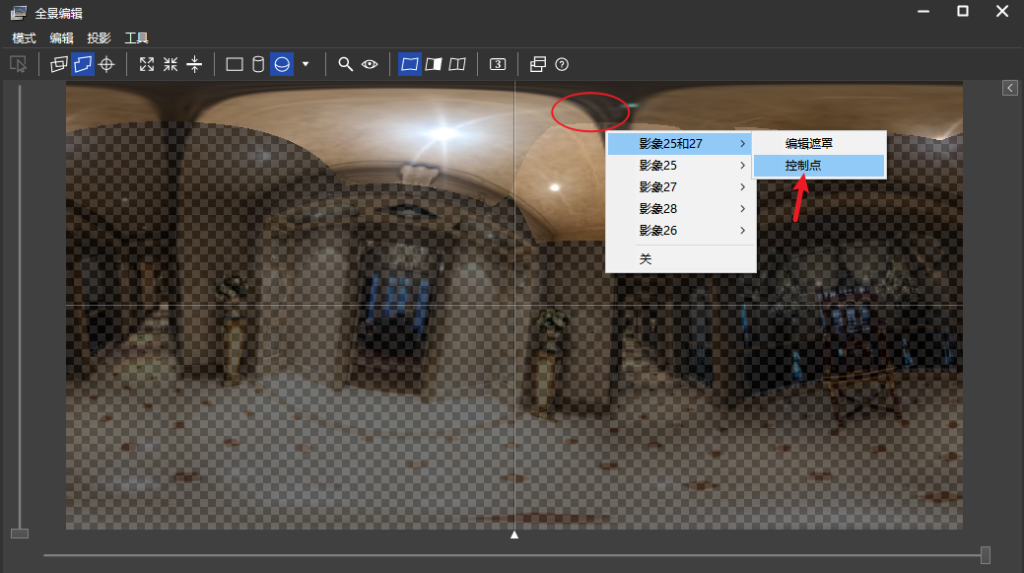Open the 投影 menu

point(99,38)
